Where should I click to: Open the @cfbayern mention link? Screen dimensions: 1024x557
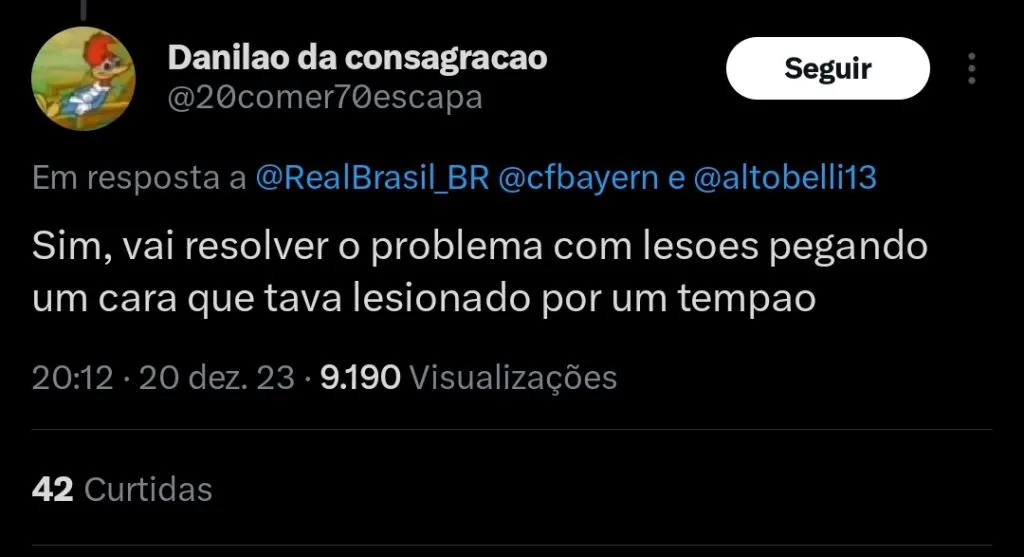pyautogui.click(x=579, y=178)
